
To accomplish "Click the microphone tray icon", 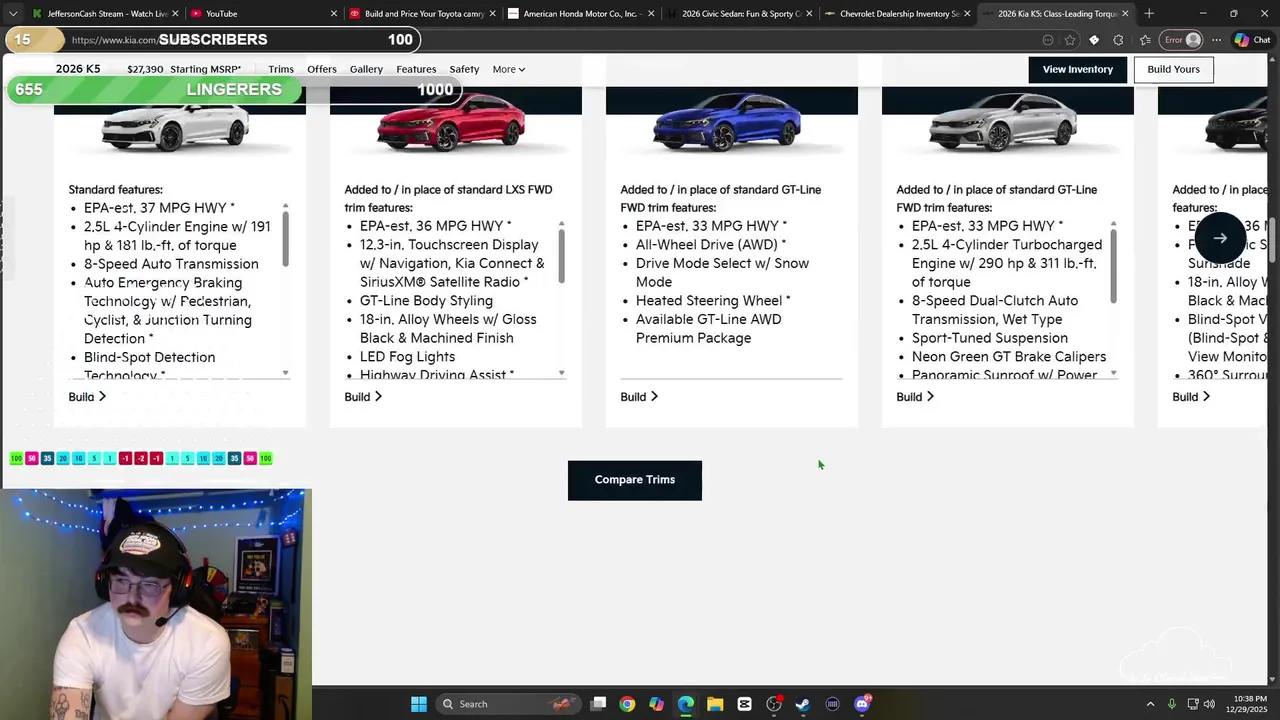I will pos(1172,704).
